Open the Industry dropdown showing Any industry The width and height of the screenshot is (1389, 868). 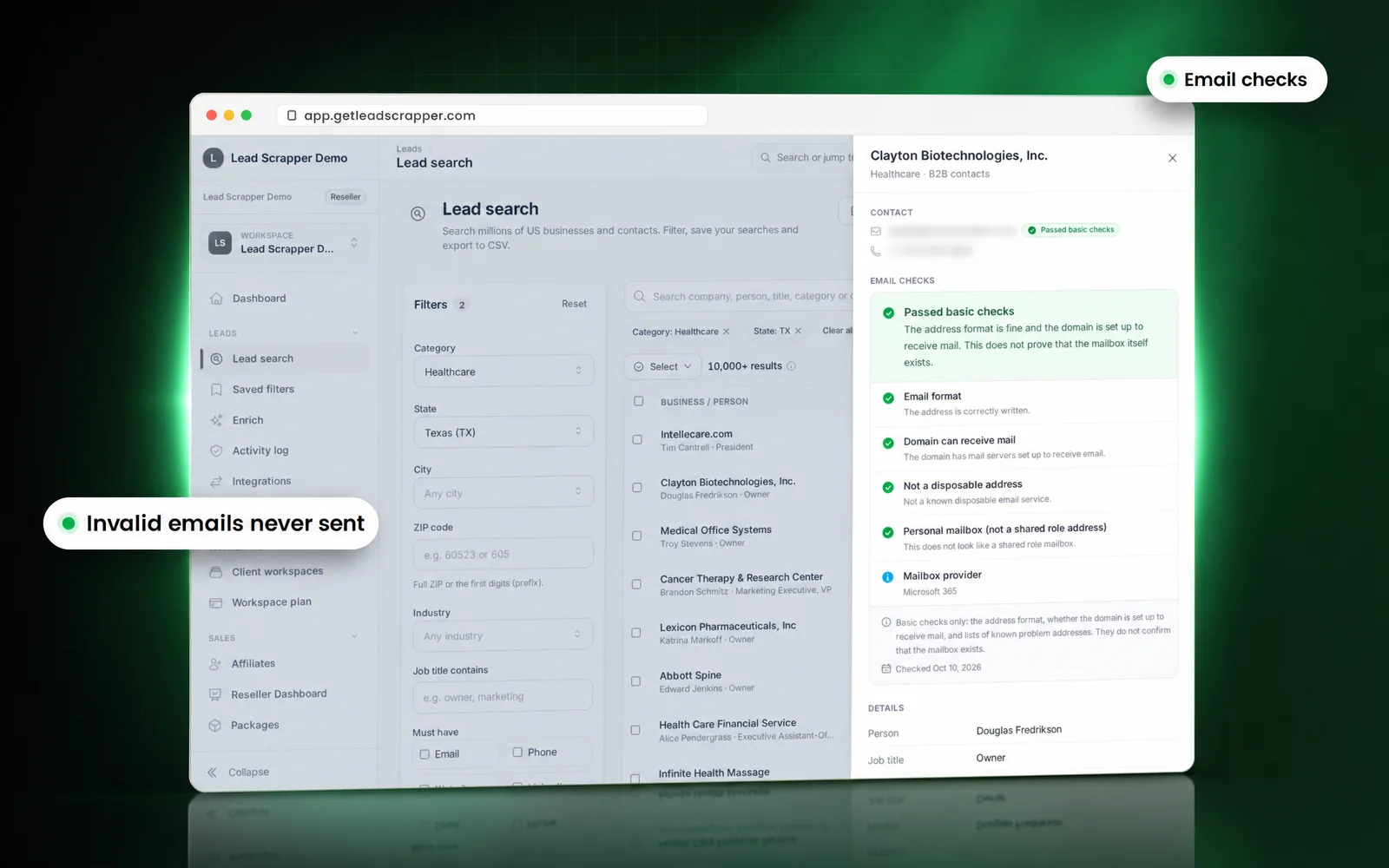pyautogui.click(x=503, y=635)
